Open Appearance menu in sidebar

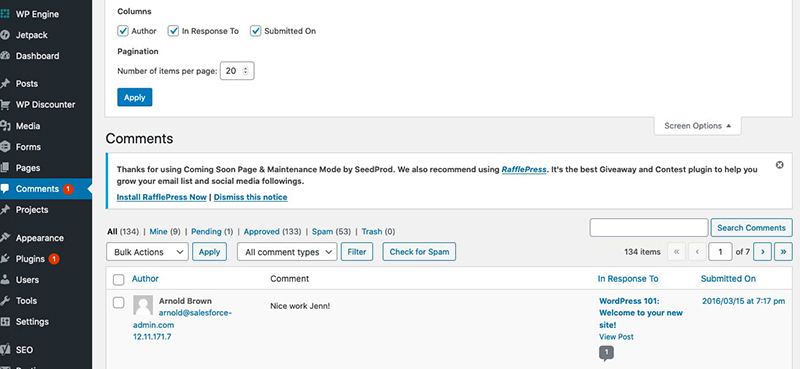coord(40,238)
